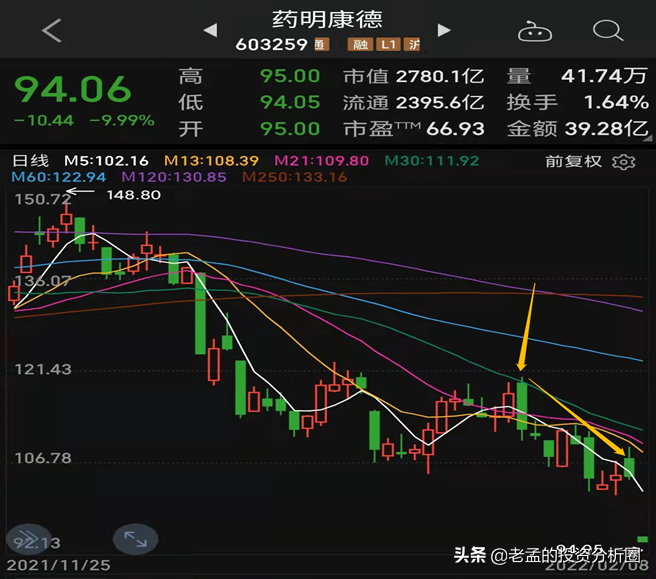Tap the 148.80 peak price annotation
The width and height of the screenshot is (656, 579).
[133, 195]
